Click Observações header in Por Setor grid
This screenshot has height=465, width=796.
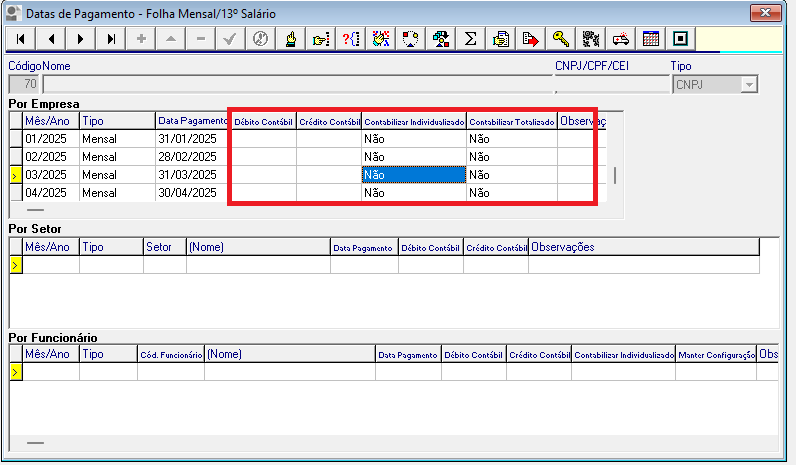point(644,247)
